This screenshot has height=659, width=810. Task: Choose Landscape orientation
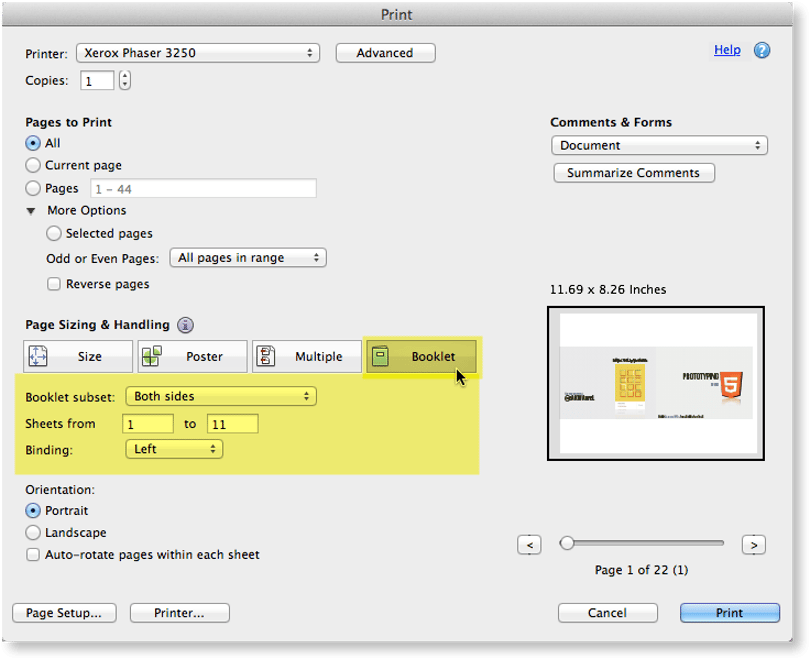pyautogui.click(x=33, y=532)
